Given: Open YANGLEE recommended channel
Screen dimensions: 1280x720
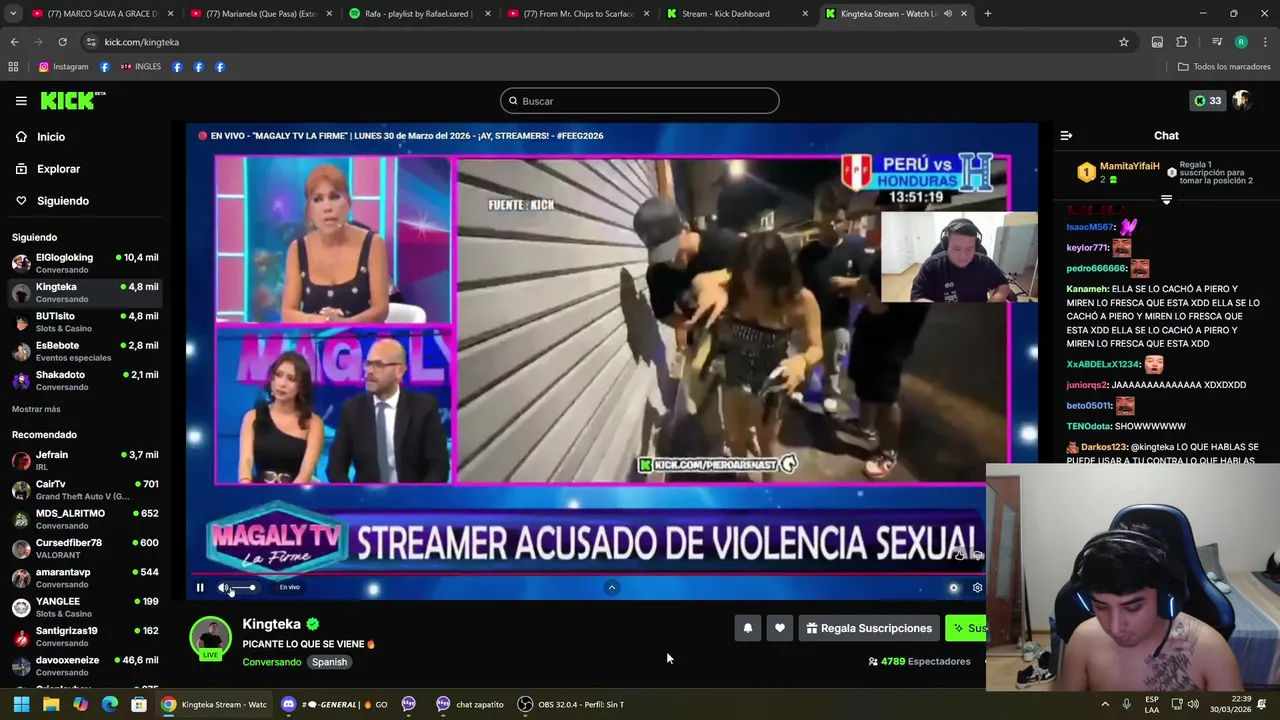Looking at the screenshot, I should [x=85, y=607].
